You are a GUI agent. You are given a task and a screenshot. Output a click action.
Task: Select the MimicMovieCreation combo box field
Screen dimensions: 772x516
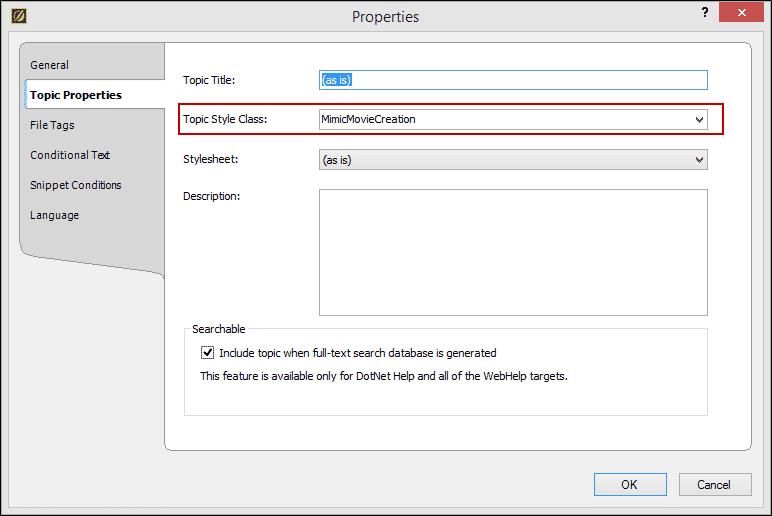pyautogui.click(x=513, y=120)
